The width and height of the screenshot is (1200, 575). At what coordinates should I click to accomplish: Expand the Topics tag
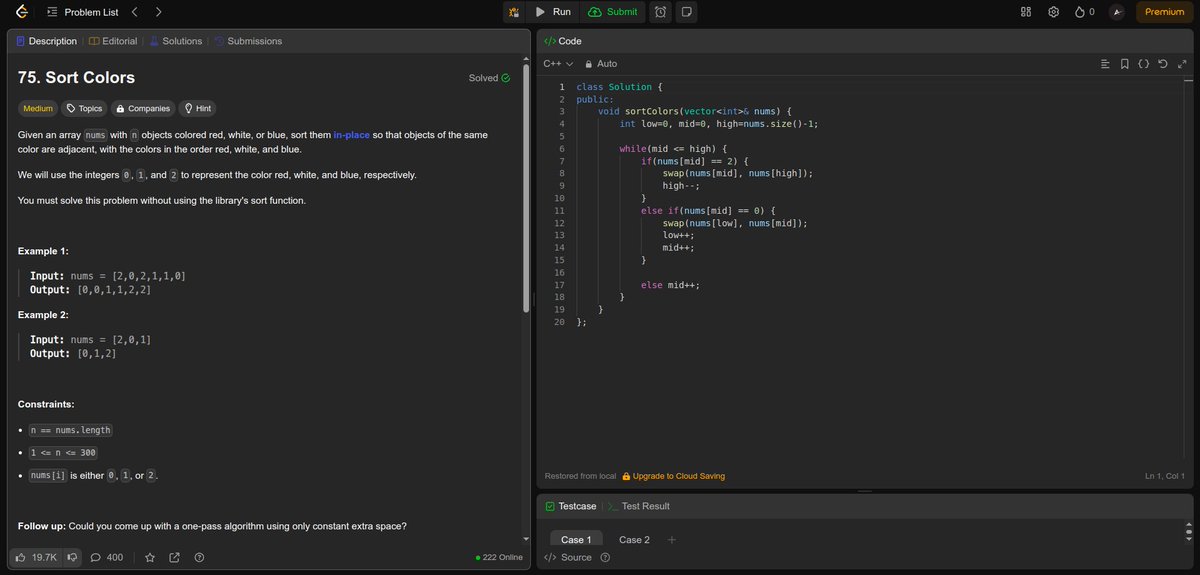pos(84,108)
